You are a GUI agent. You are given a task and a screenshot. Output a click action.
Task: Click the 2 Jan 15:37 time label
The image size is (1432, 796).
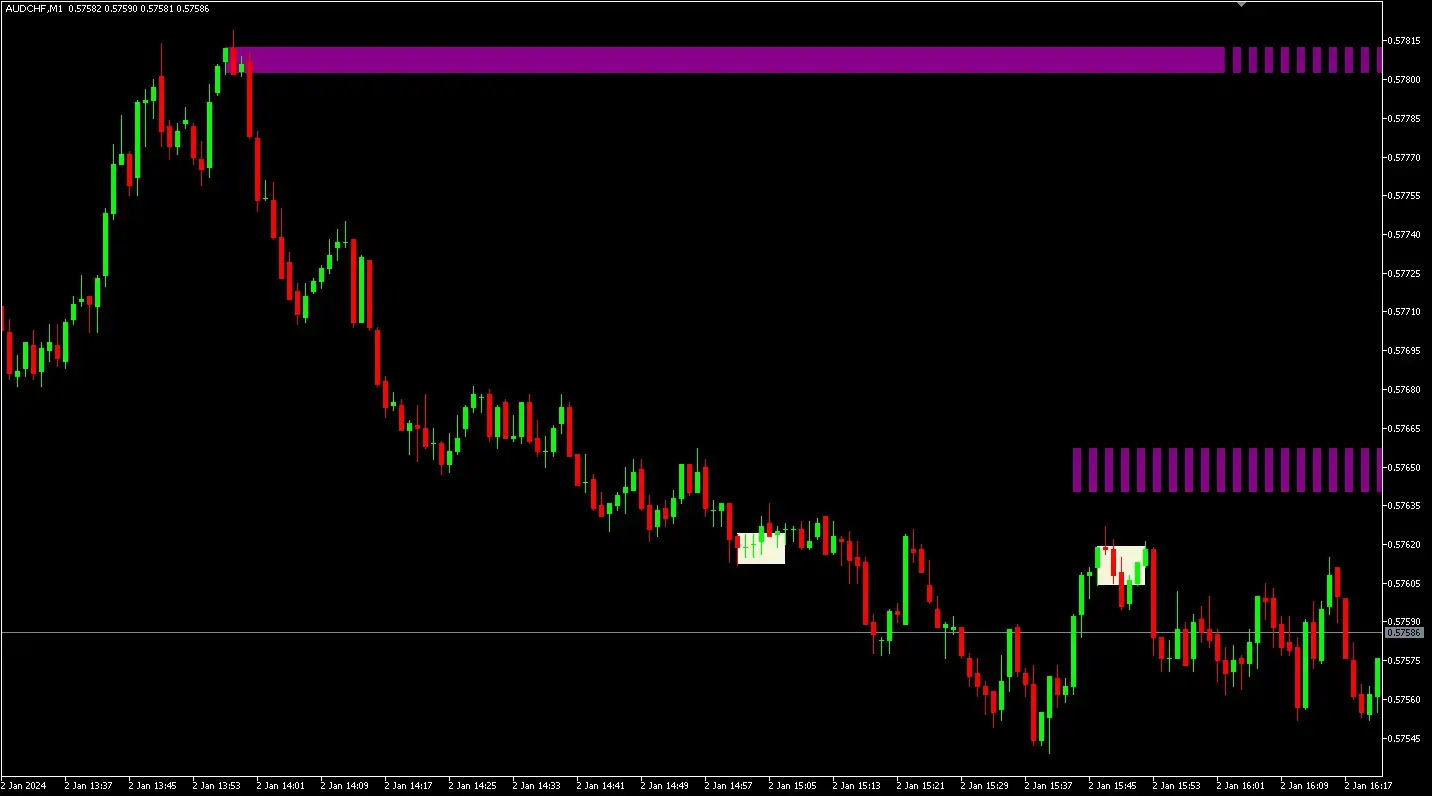[1049, 786]
